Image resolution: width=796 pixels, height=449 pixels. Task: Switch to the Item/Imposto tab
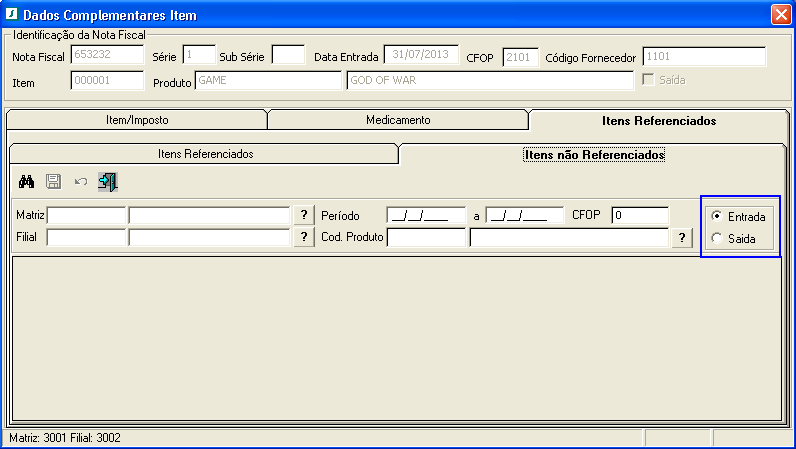(137, 120)
